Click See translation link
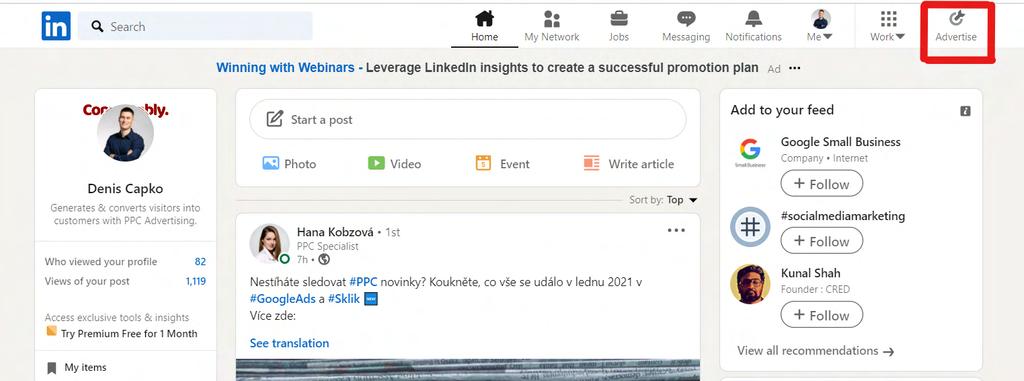Screen dimensions: 1024x381 [x=289, y=343]
